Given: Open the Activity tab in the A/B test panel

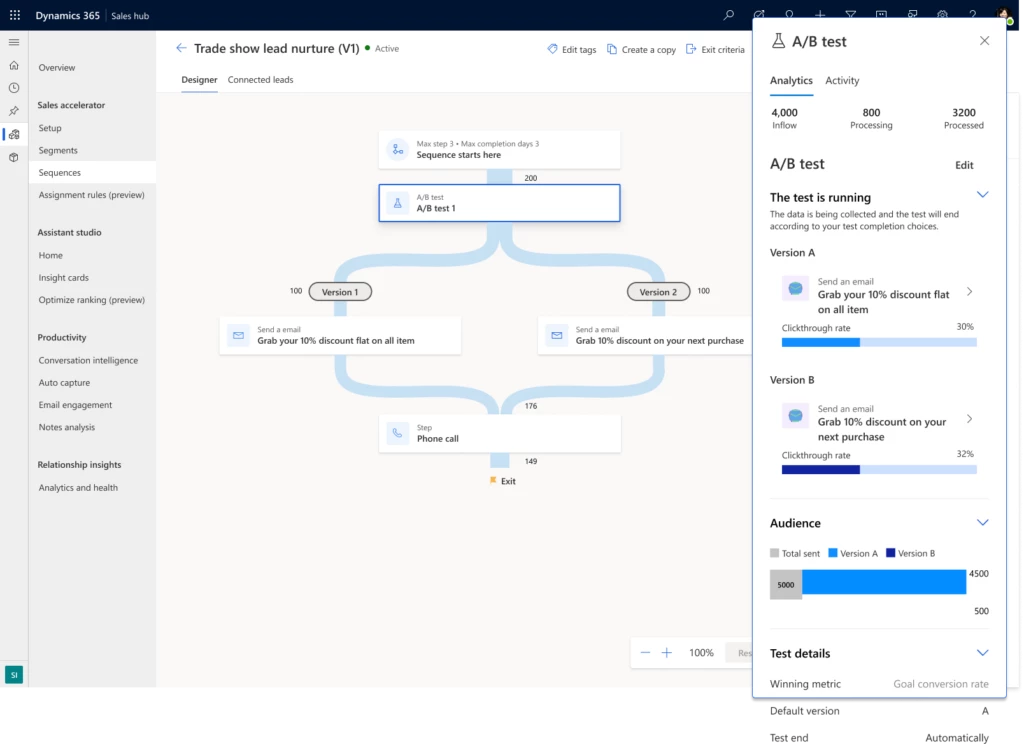Looking at the screenshot, I should click(842, 81).
